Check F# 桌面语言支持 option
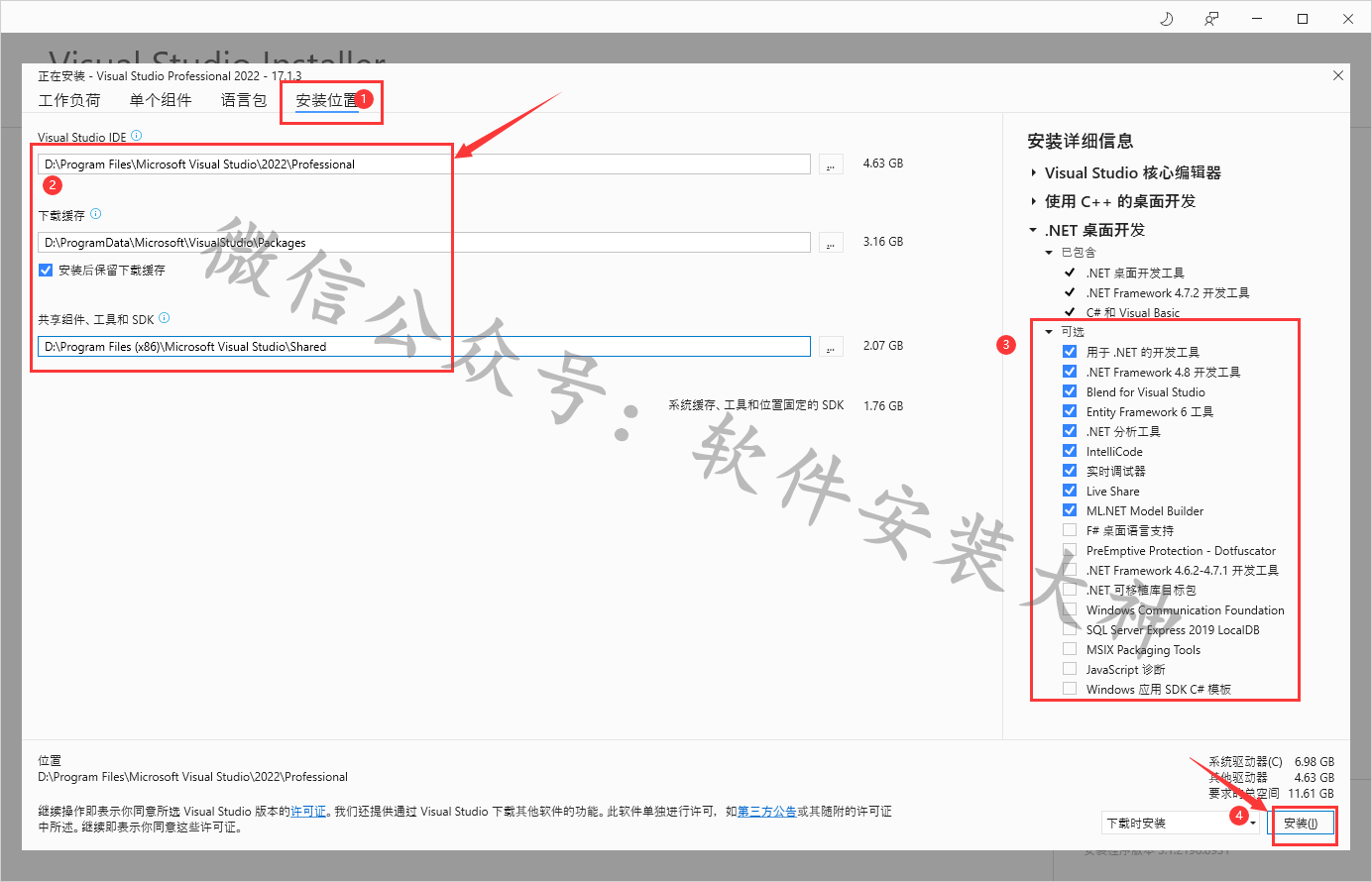Viewport: 1372px width, 882px height. [1070, 530]
